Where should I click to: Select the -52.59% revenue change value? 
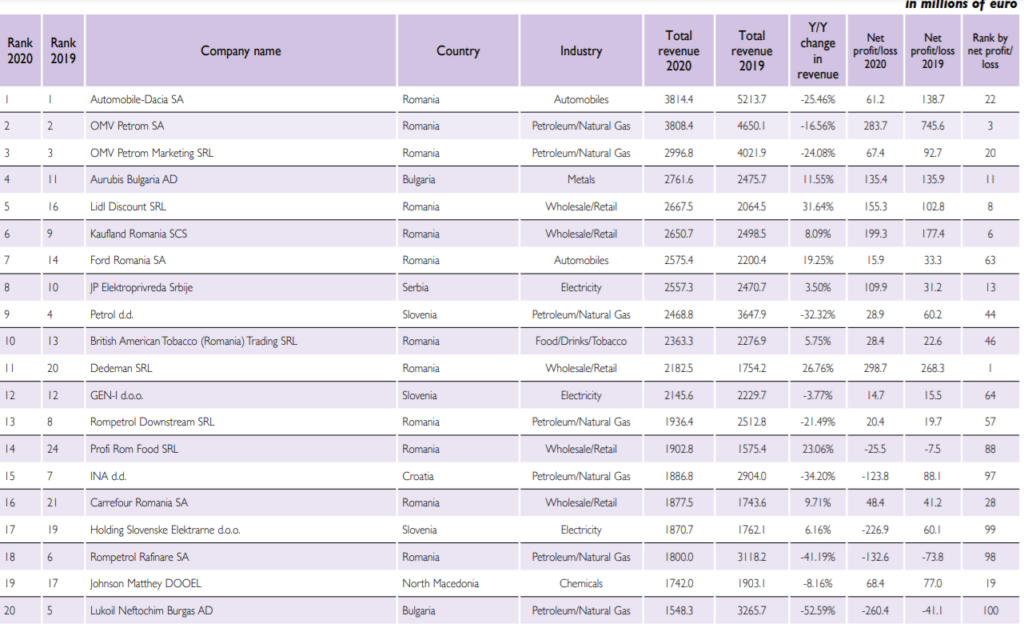pyautogui.click(x=817, y=611)
